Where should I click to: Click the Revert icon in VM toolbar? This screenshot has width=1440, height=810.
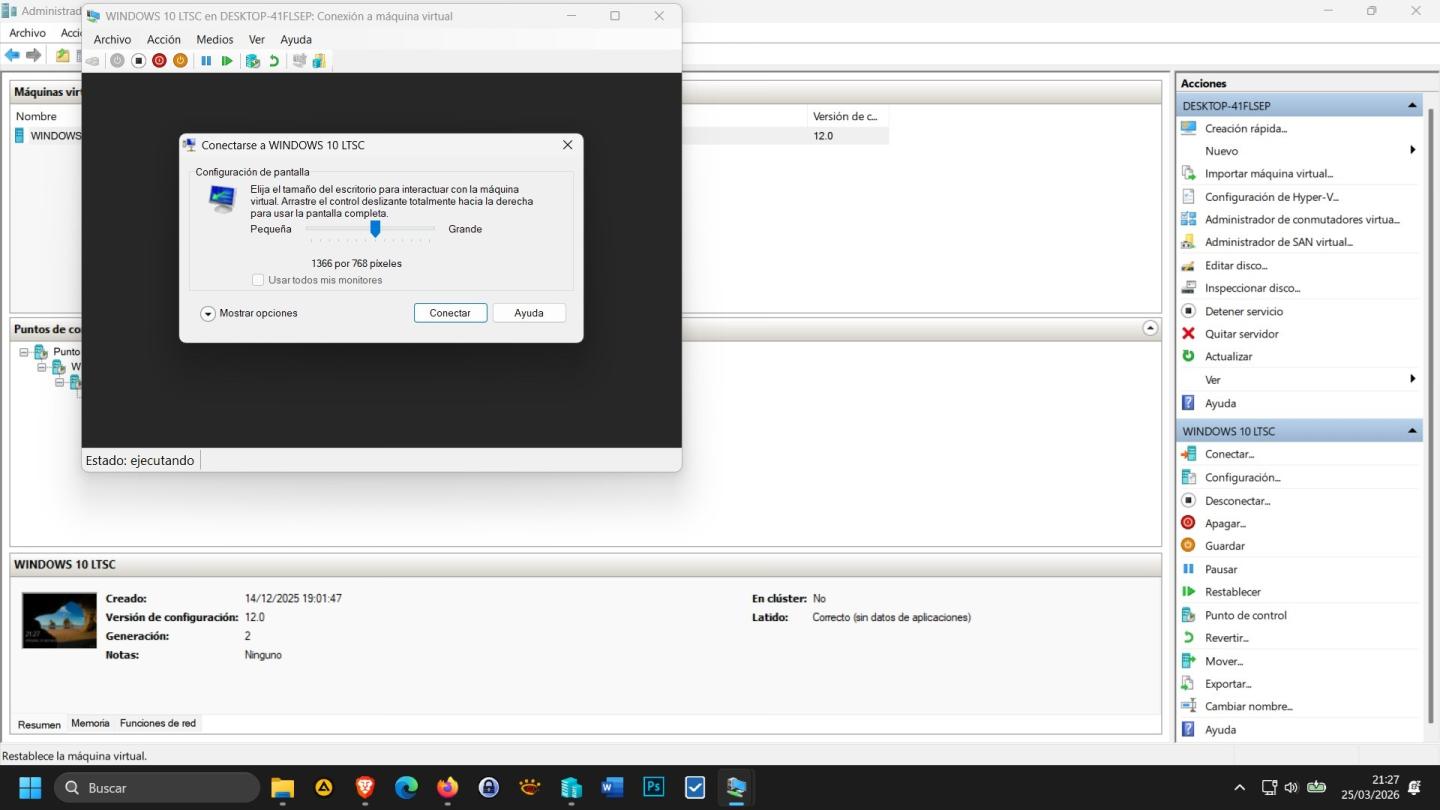(274, 61)
